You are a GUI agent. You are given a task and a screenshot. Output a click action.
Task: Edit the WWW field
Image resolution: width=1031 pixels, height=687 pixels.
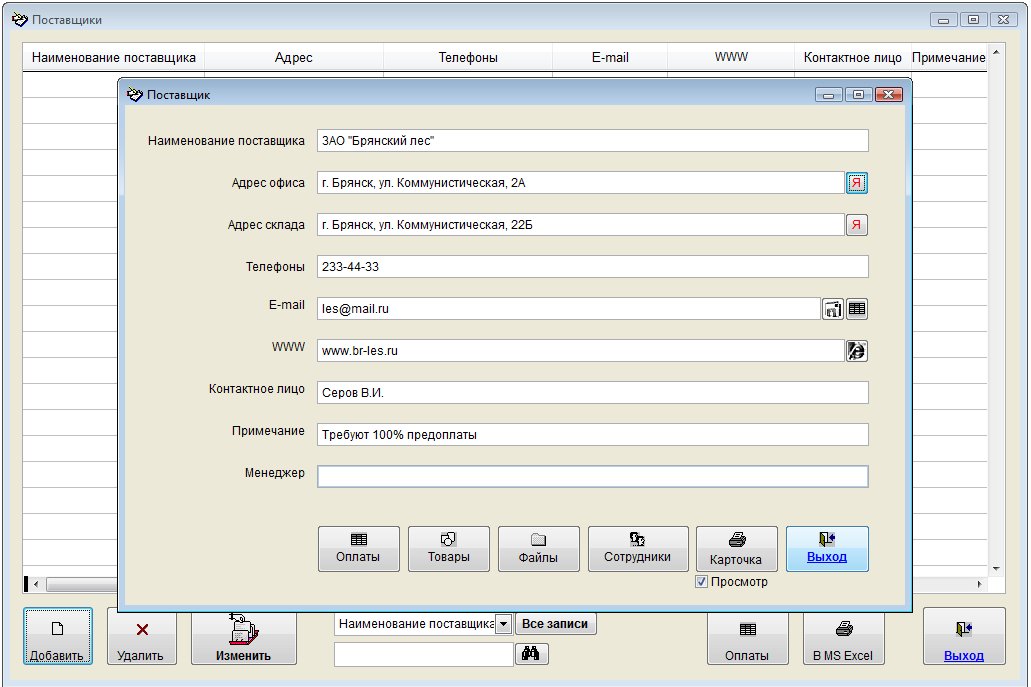(581, 351)
